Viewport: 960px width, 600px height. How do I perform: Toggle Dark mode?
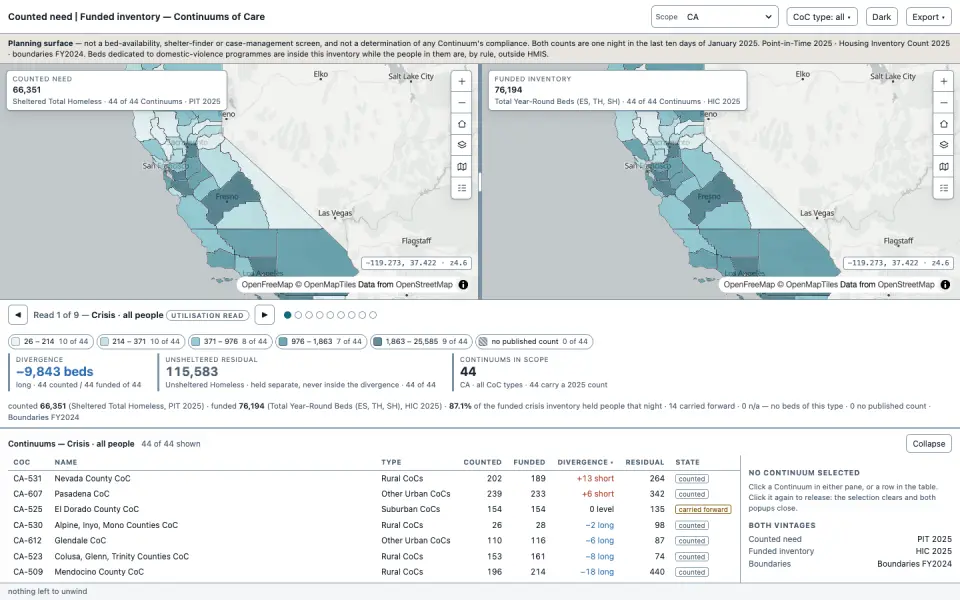[x=882, y=17]
